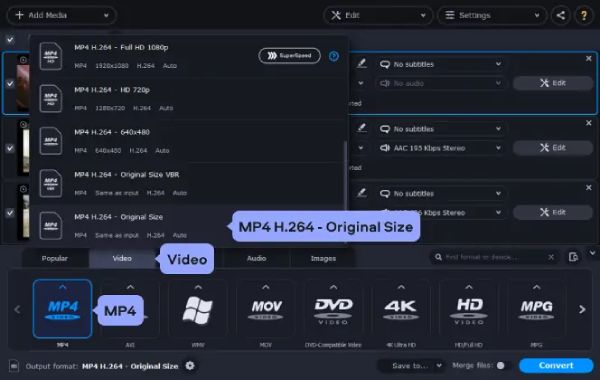
Task: Switch to the Popular tab
Action: pos(55,259)
